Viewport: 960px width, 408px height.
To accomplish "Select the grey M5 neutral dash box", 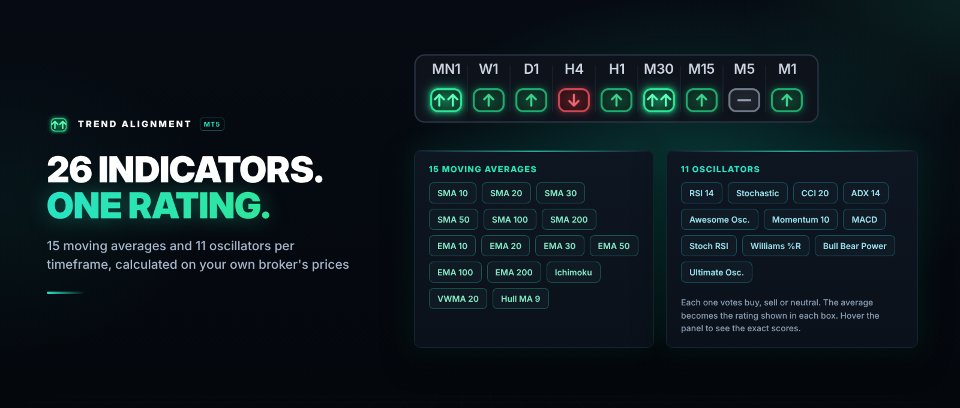I will [x=744, y=100].
